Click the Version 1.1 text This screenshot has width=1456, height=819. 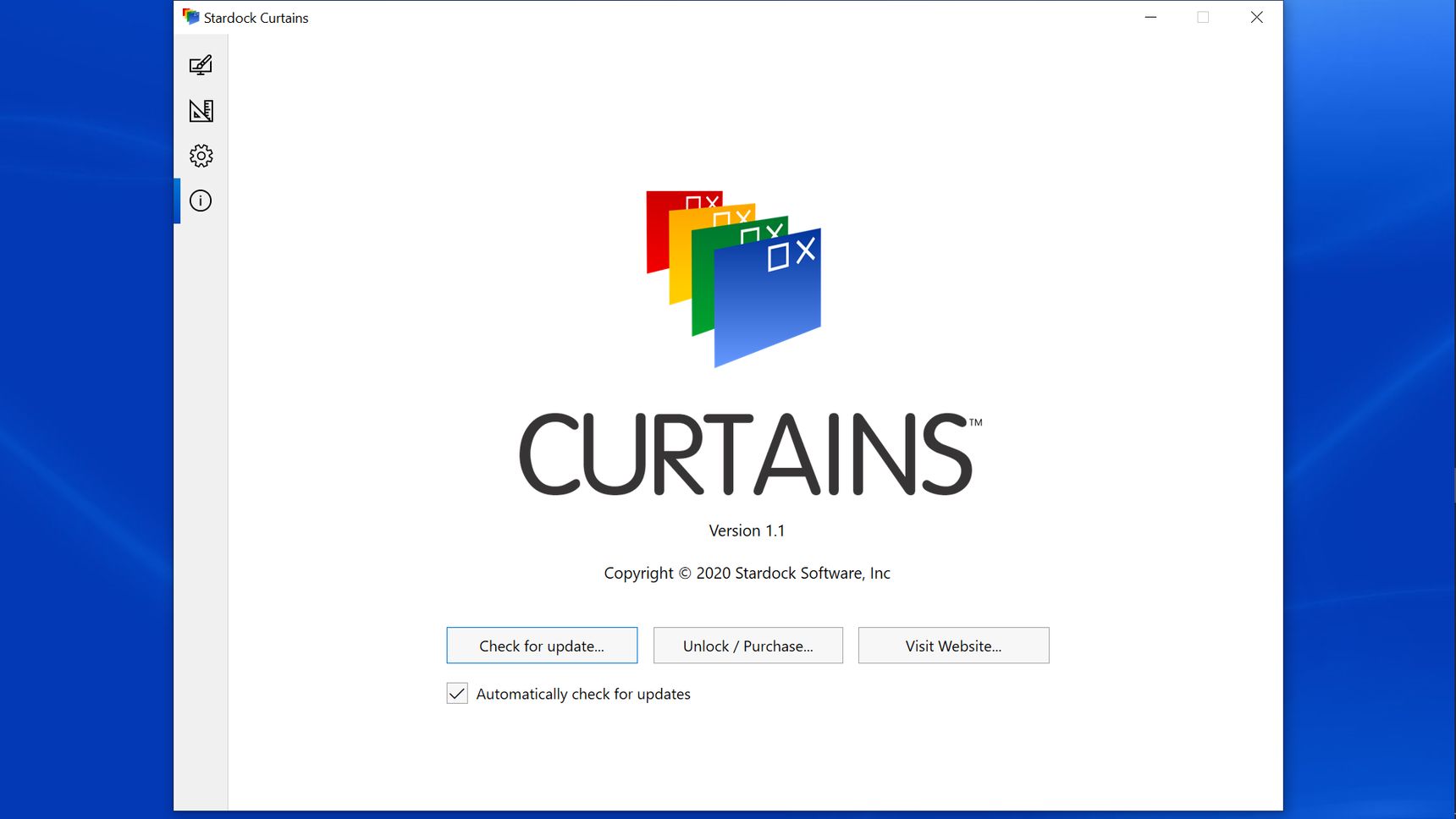pos(747,530)
